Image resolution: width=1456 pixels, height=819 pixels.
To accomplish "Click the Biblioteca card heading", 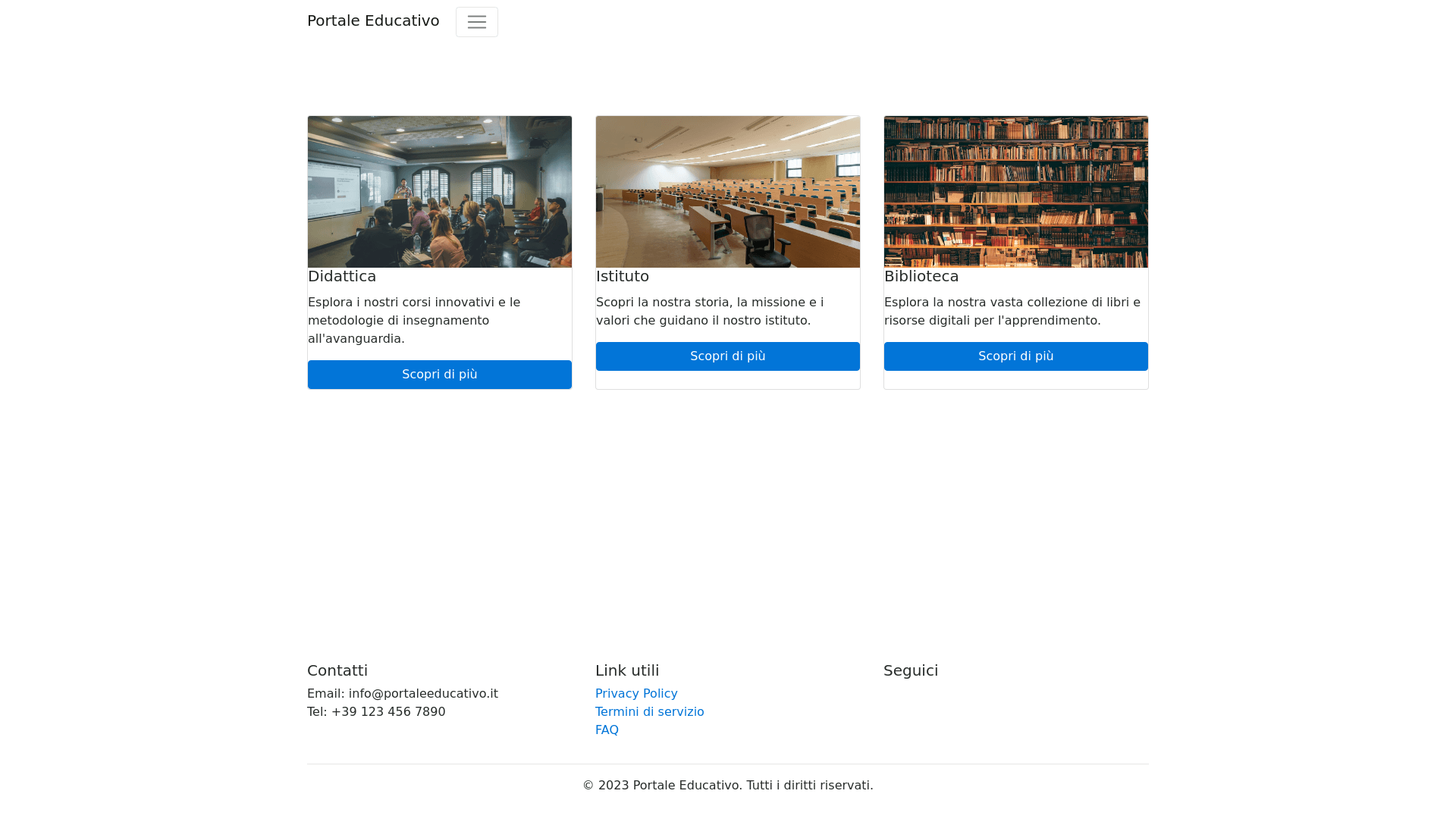I will click(x=921, y=277).
